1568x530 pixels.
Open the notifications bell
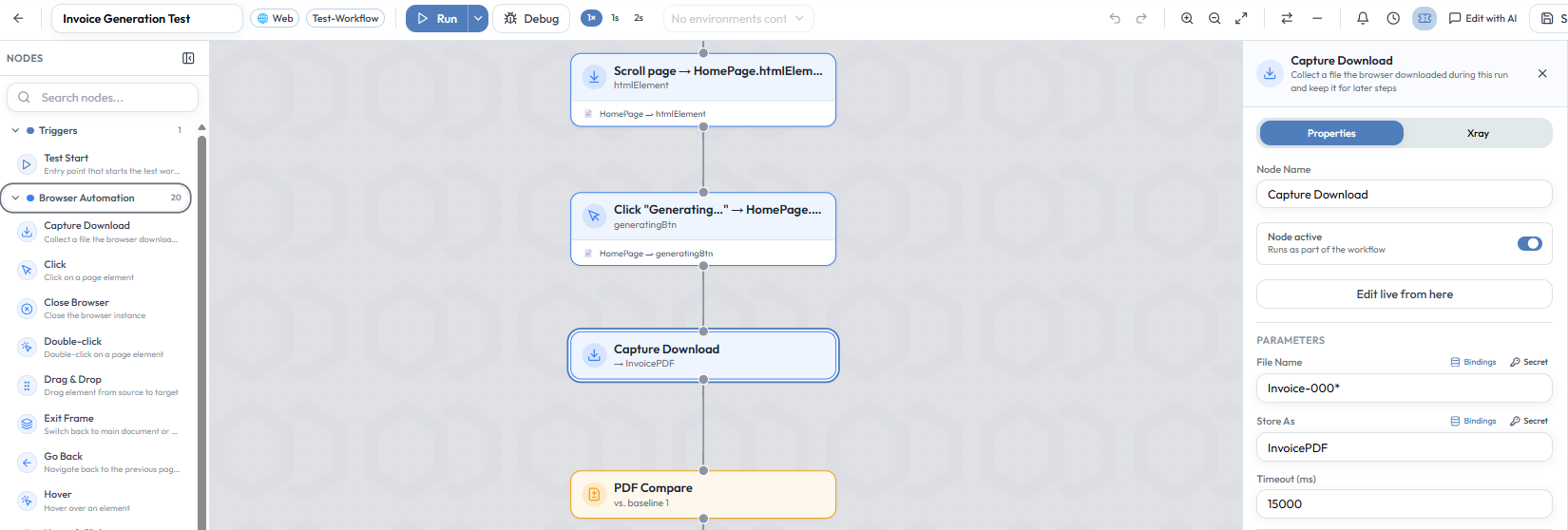click(1363, 18)
